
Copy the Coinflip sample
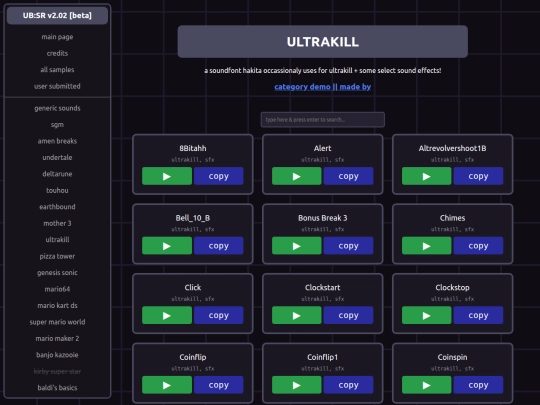point(219,385)
